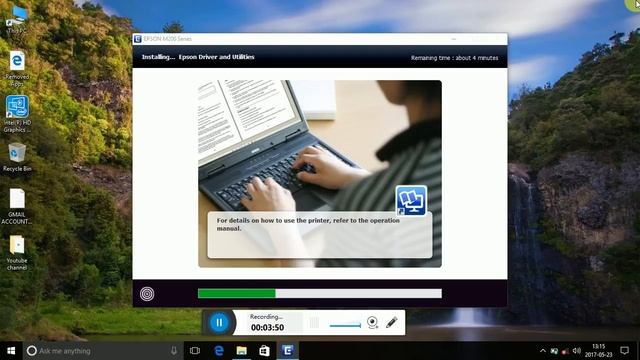Image resolution: width=640 pixels, height=360 pixels.
Task: Click the laptop typing photo
Action: coord(320,174)
